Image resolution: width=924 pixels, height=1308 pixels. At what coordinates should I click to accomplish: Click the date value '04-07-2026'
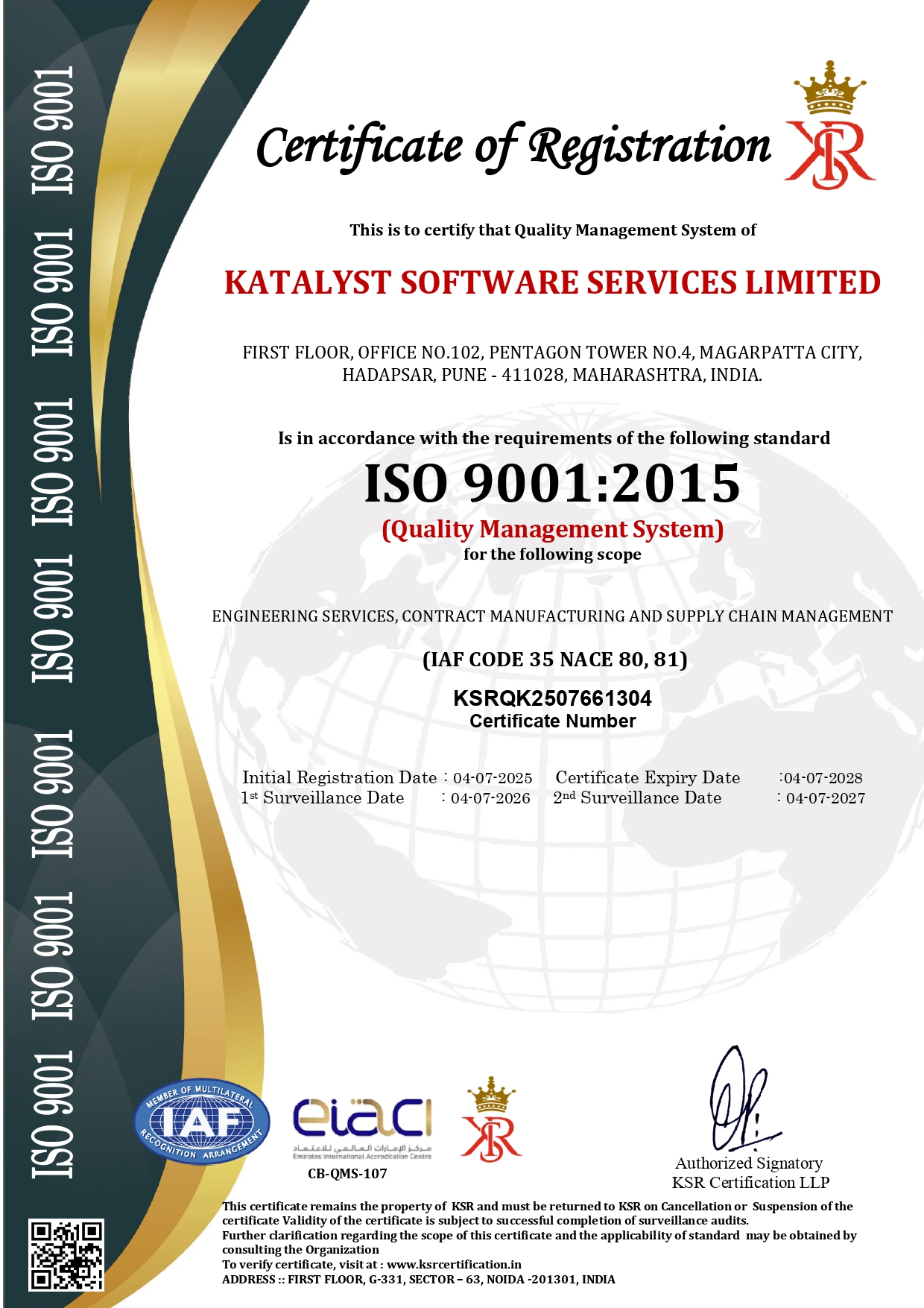490,798
